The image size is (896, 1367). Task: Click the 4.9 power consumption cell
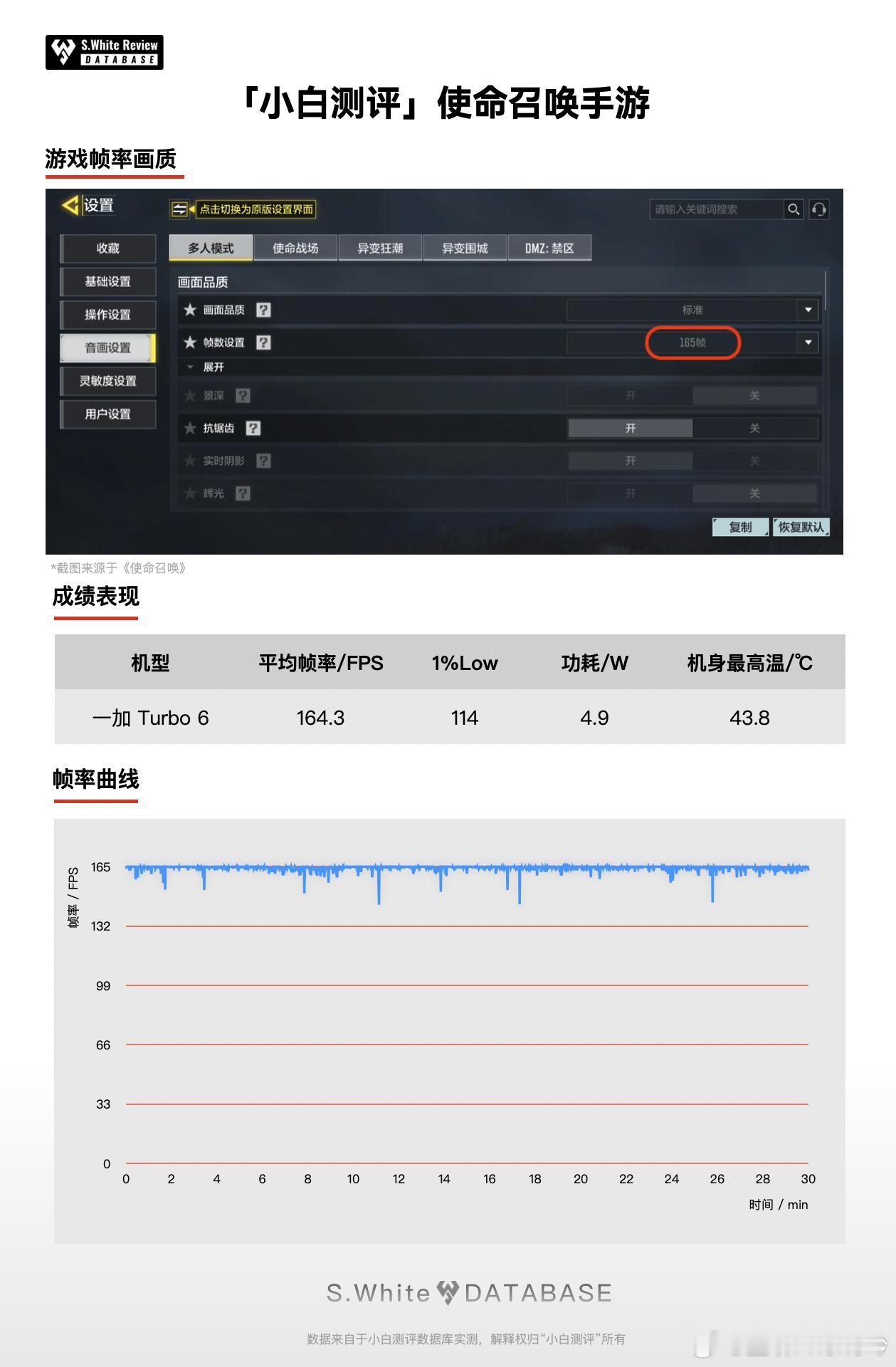pos(594,718)
